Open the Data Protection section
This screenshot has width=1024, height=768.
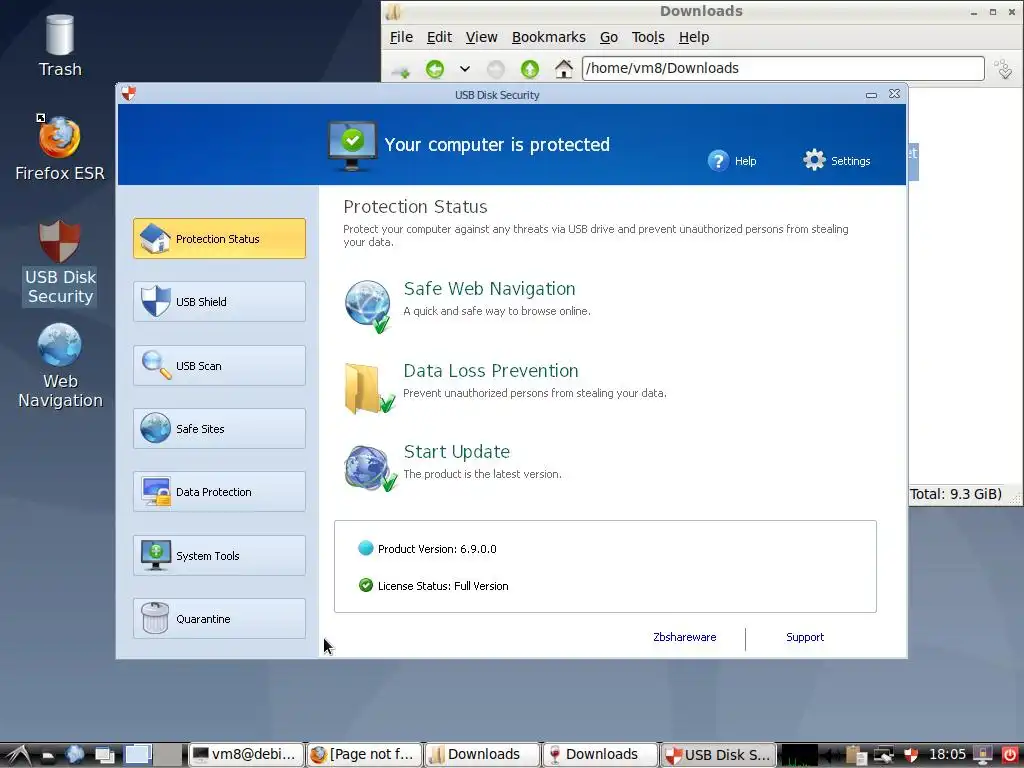click(219, 492)
